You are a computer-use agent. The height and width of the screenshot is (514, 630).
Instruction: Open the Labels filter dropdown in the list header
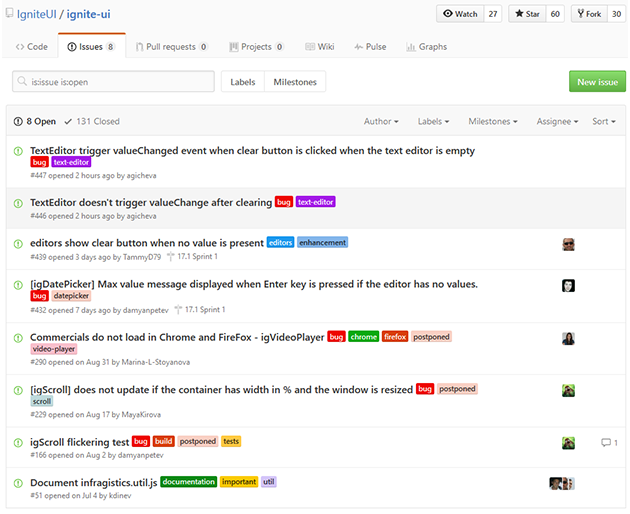point(434,121)
